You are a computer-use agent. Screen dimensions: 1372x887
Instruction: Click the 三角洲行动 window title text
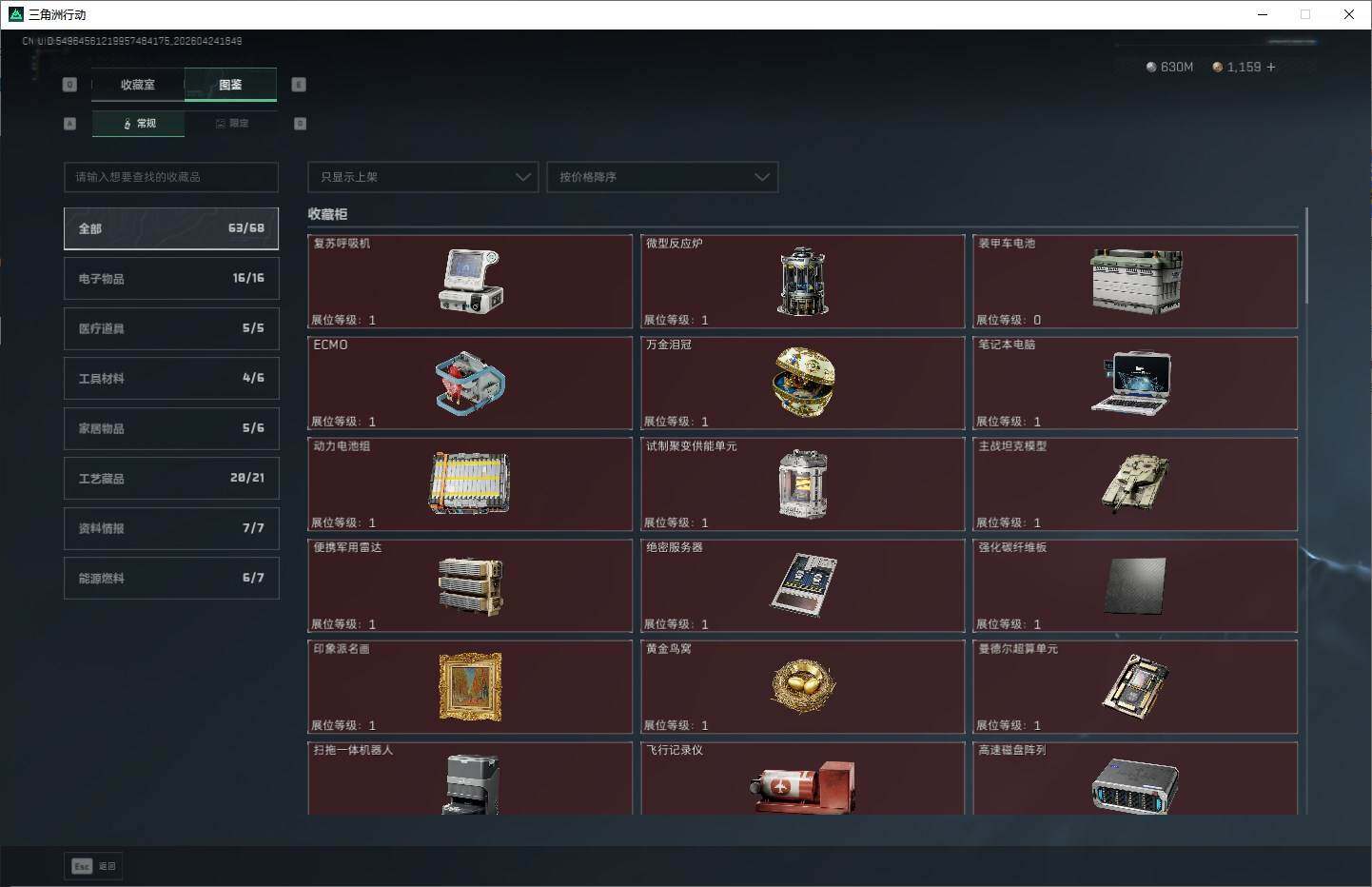point(57,14)
